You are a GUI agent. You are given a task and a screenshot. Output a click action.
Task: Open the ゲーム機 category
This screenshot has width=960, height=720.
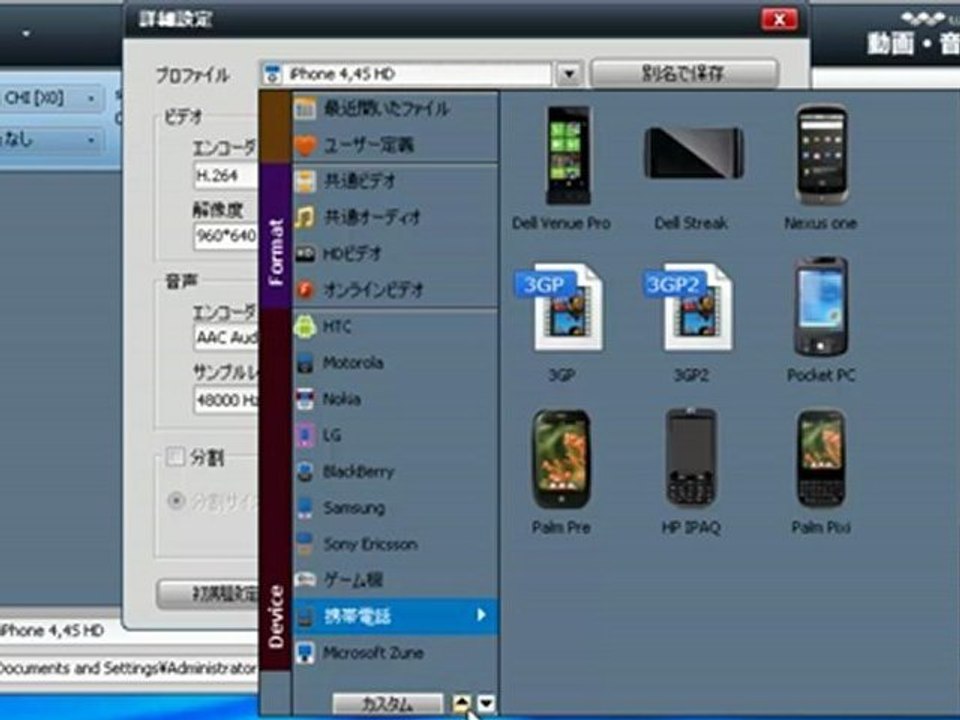pos(396,579)
